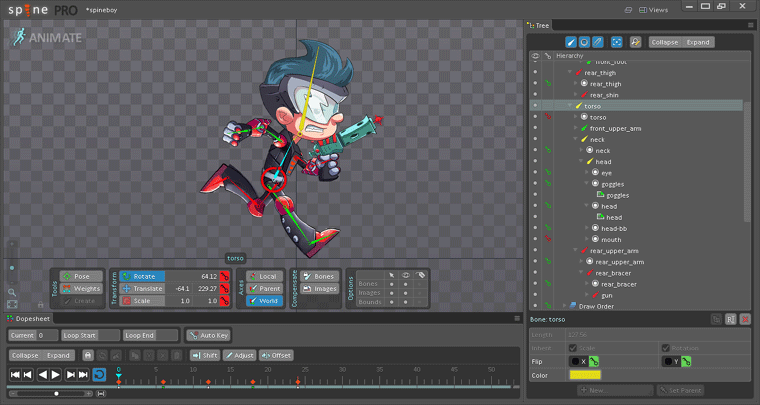Screen dimensions: 760x405
Task: Play the animation forward
Action: point(56,374)
